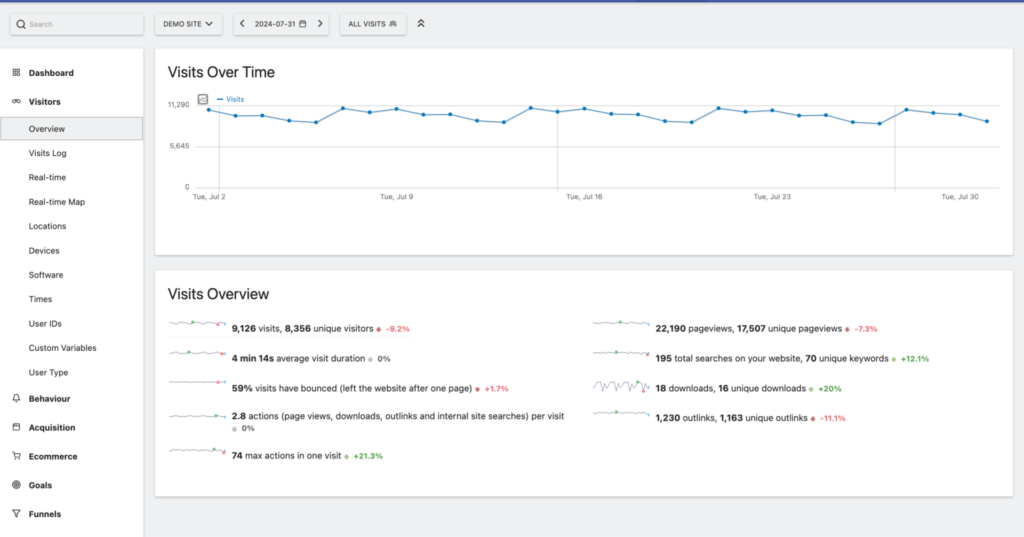1024x537 pixels.
Task: Click the sparkline next to 18 downloads
Action: point(620,386)
